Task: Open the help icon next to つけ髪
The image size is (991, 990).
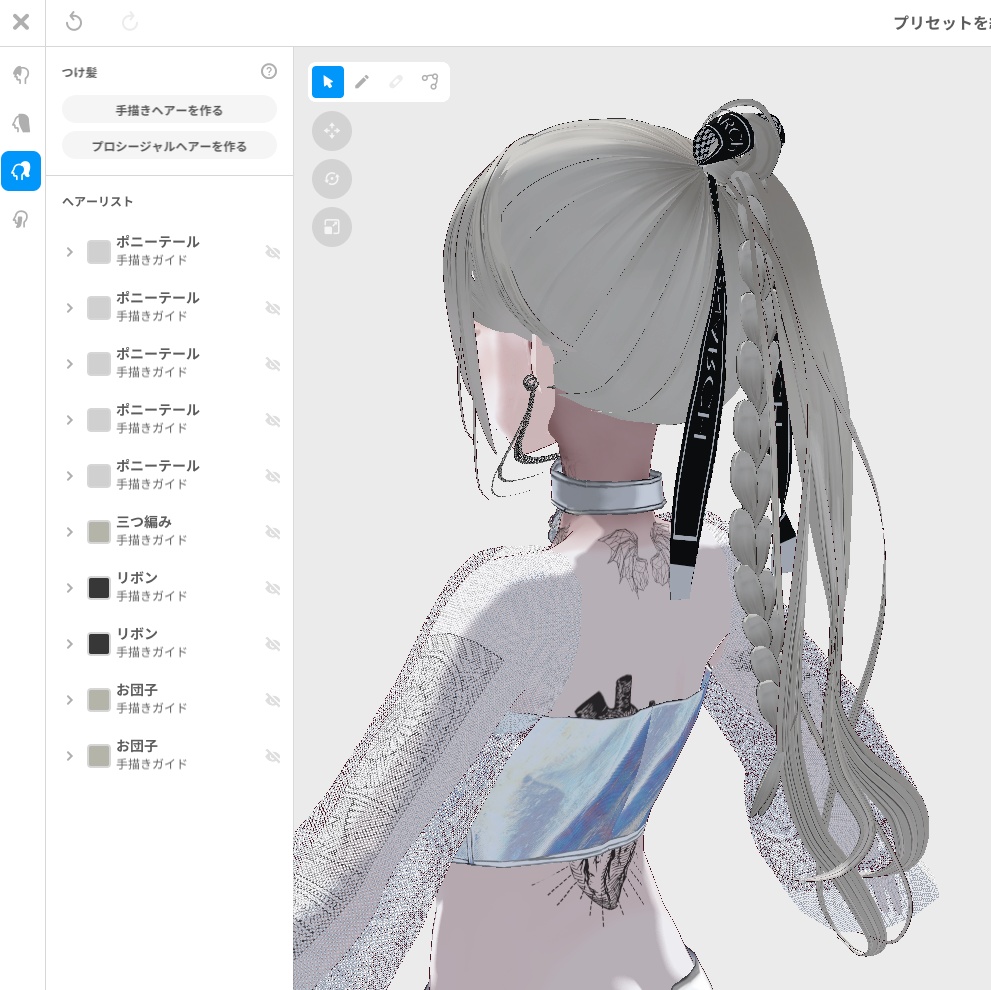Action: 269,71
